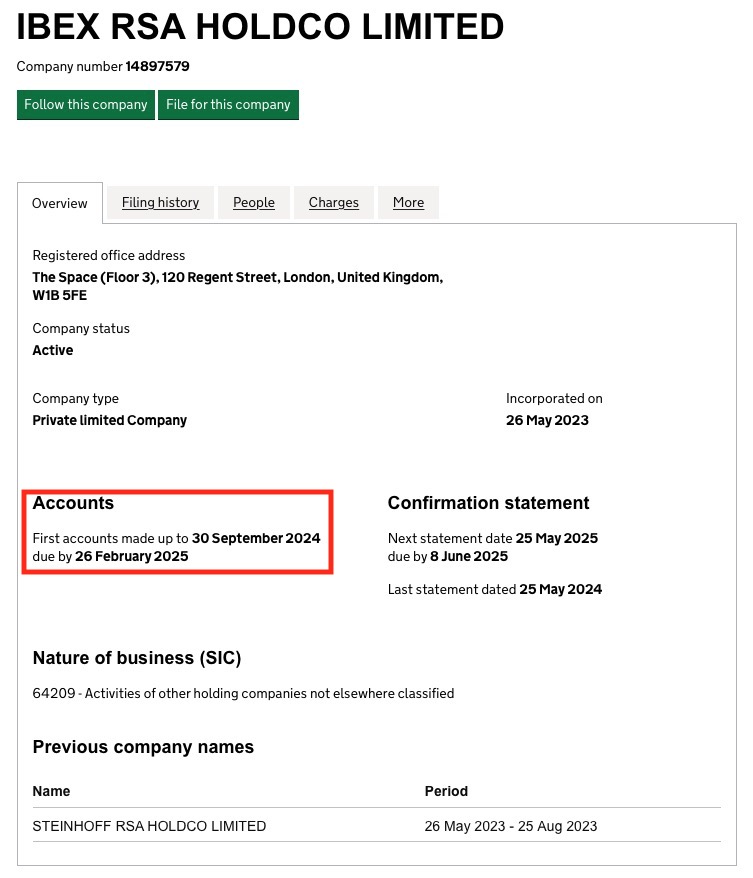753x878 pixels.
Task: Click the previous name STEINHOFF RSA HOLDCO LIMITED
Action: click(x=149, y=826)
